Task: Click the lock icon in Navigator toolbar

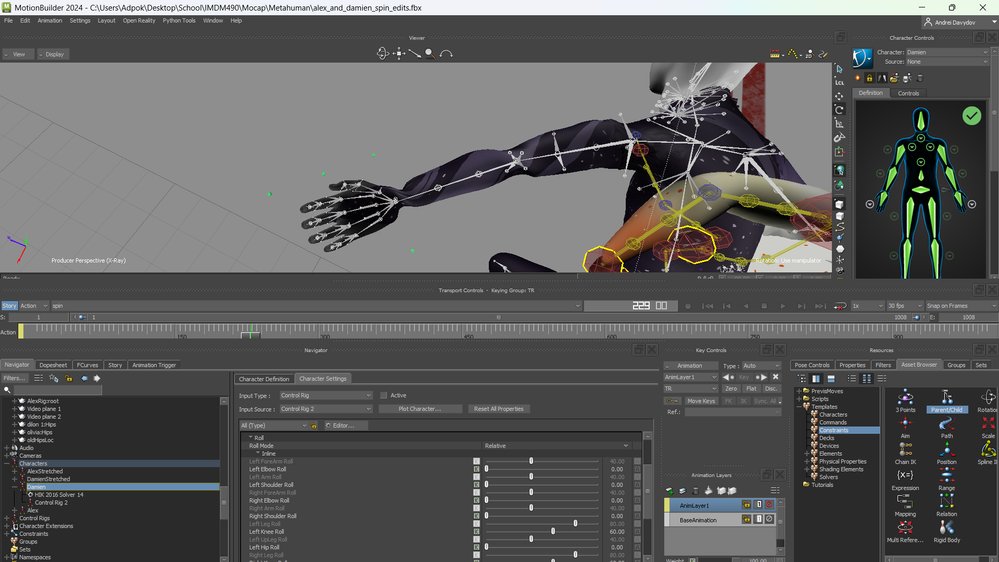Action: coord(69,378)
